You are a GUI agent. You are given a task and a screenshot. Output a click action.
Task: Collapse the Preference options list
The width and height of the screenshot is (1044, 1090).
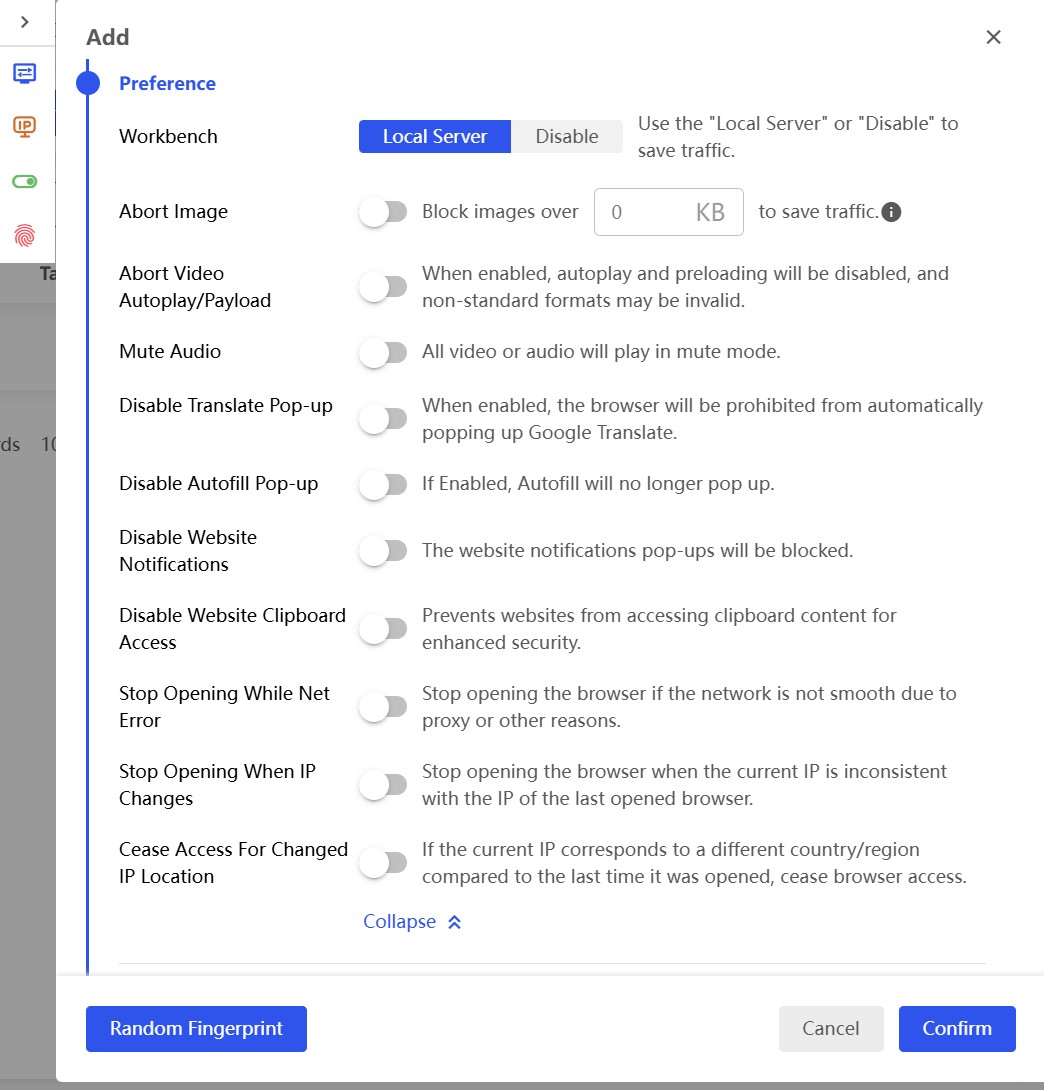tap(400, 922)
